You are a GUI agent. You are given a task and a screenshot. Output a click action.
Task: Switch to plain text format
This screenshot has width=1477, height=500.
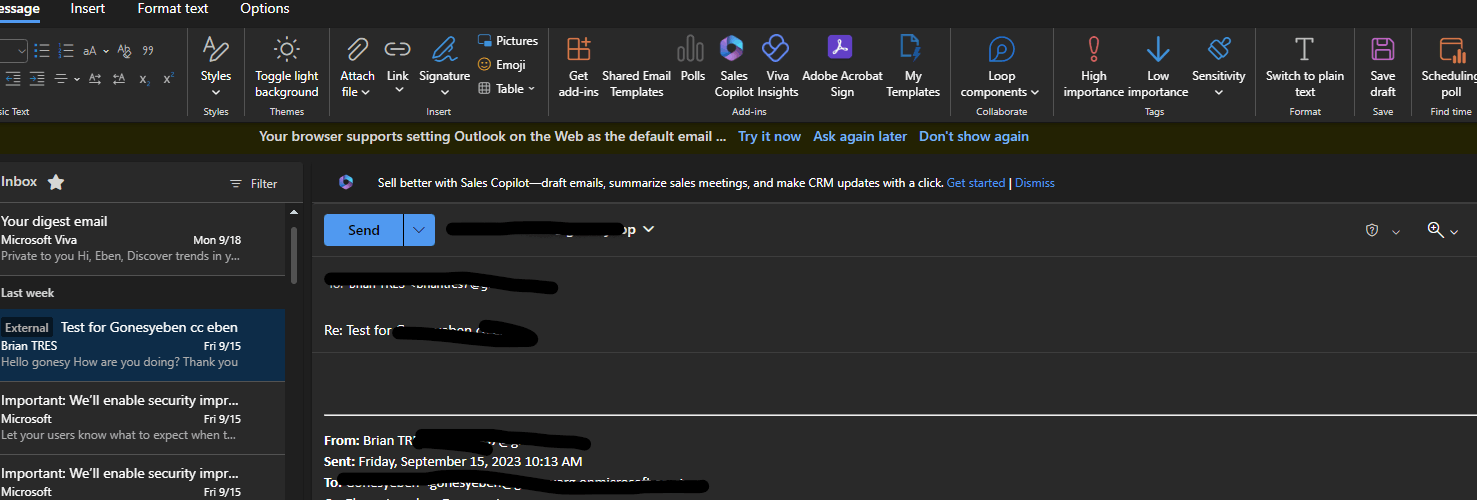1305,66
